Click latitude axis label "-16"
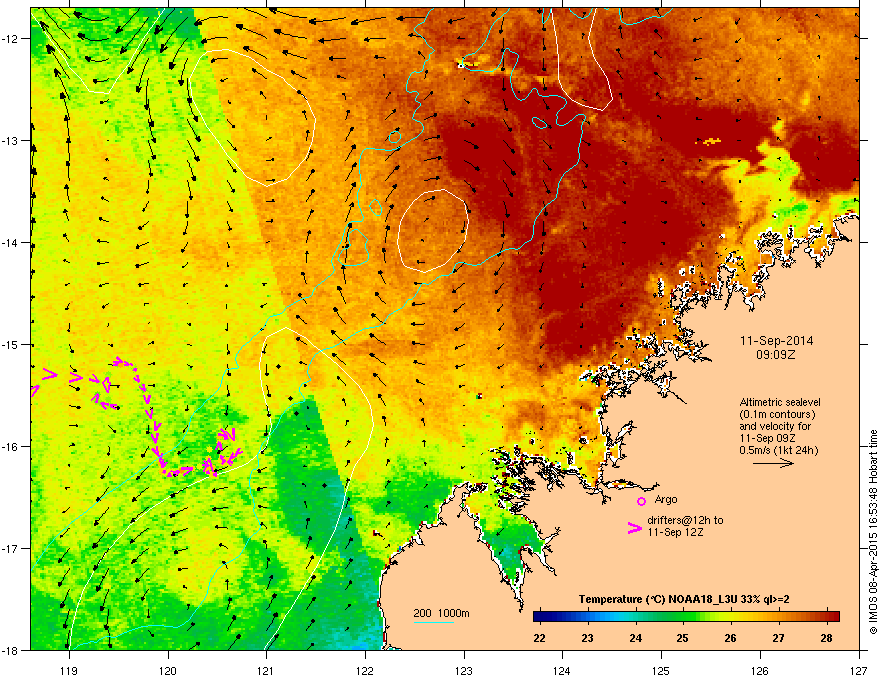 pyautogui.click(x=10, y=447)
